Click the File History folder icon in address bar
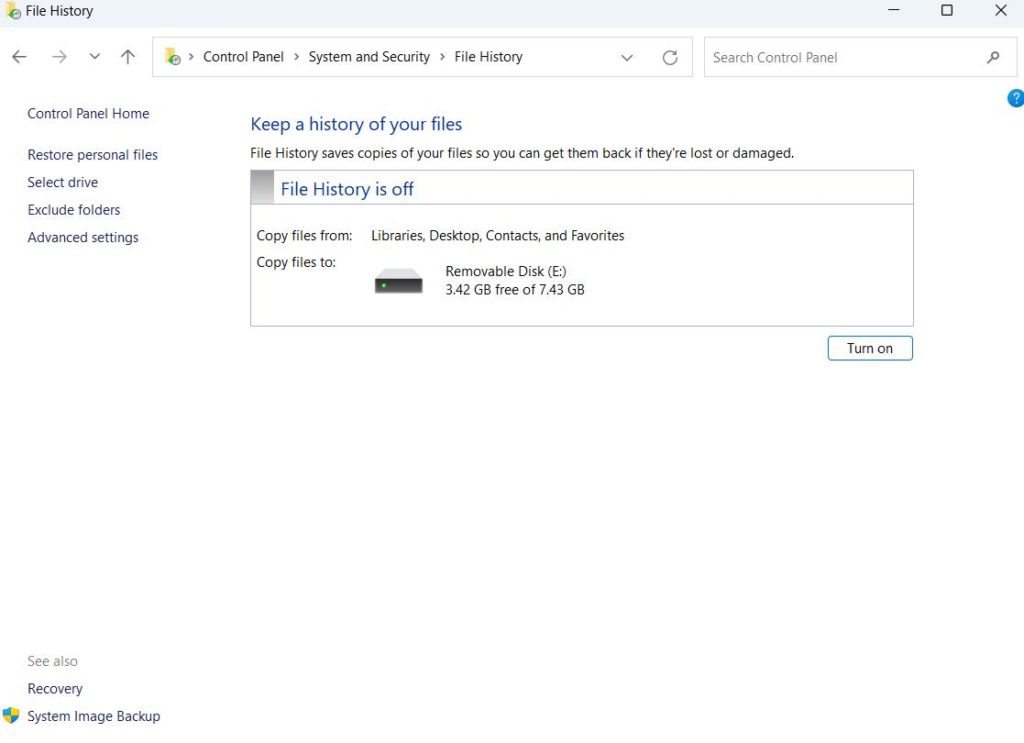The width and height of the screenshot is (1024, 743). click(x=172, y=57)
